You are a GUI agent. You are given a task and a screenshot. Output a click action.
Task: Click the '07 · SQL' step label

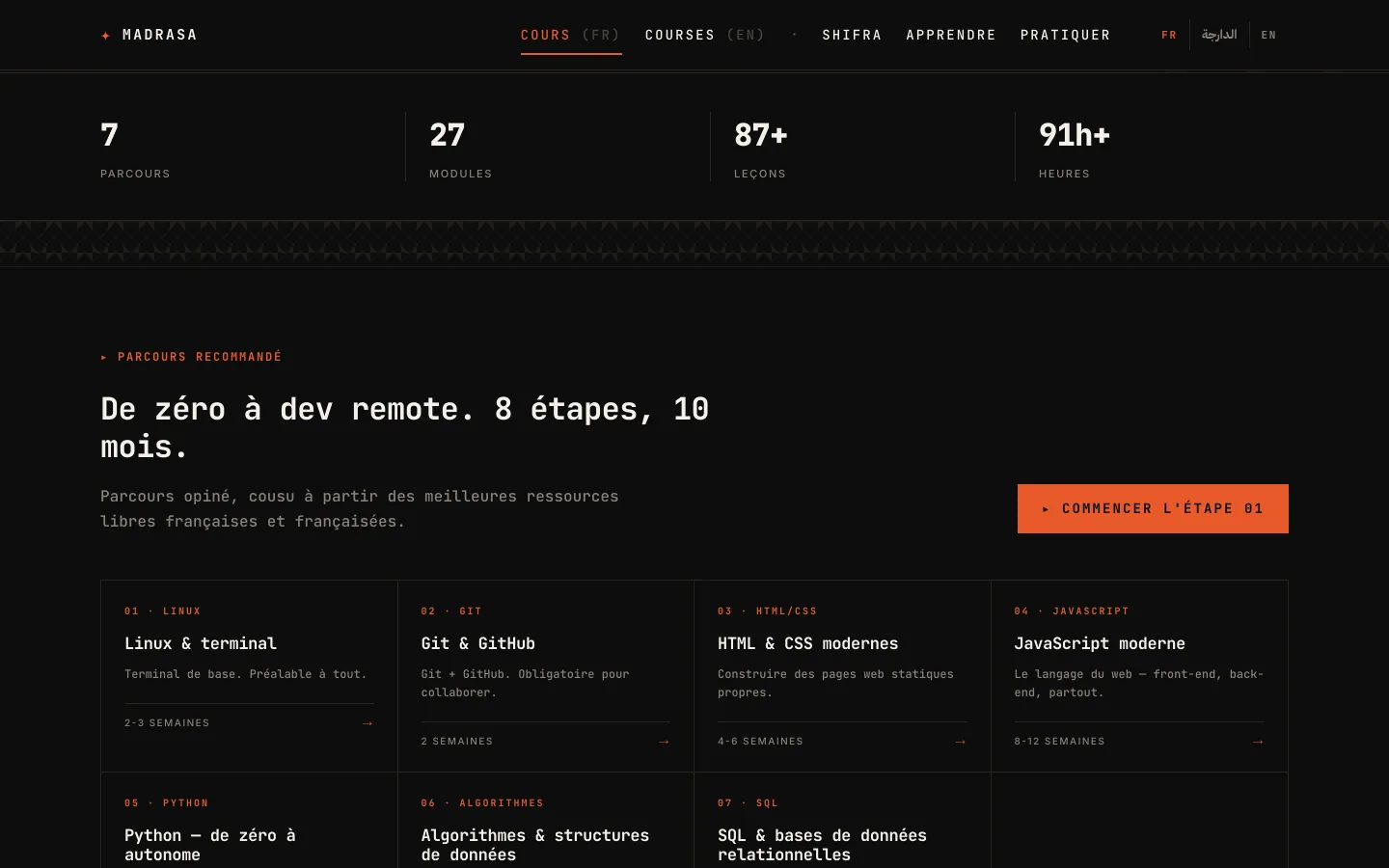coord(749,803)
